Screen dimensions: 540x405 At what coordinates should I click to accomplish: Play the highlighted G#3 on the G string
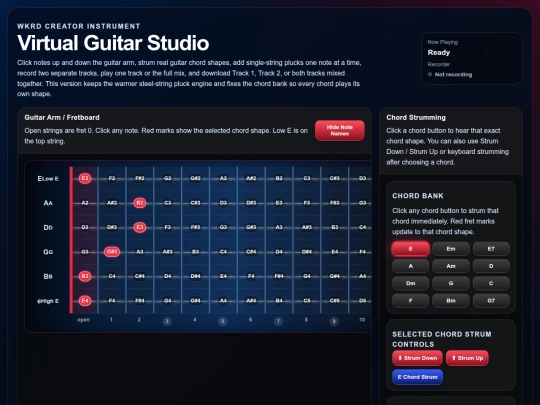(x=112, y=252)
